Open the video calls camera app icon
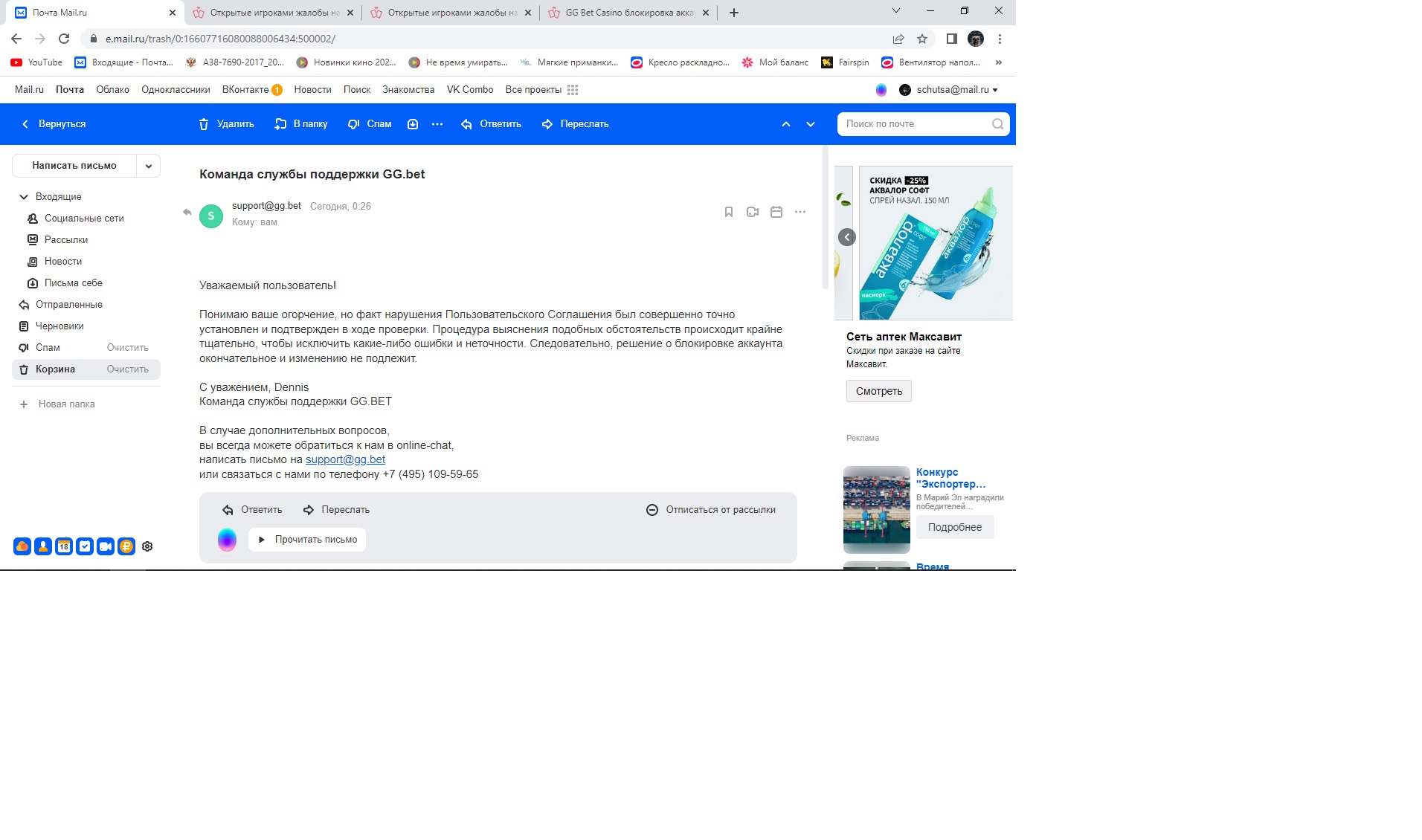1422x840 pixels. pos(106,546)
